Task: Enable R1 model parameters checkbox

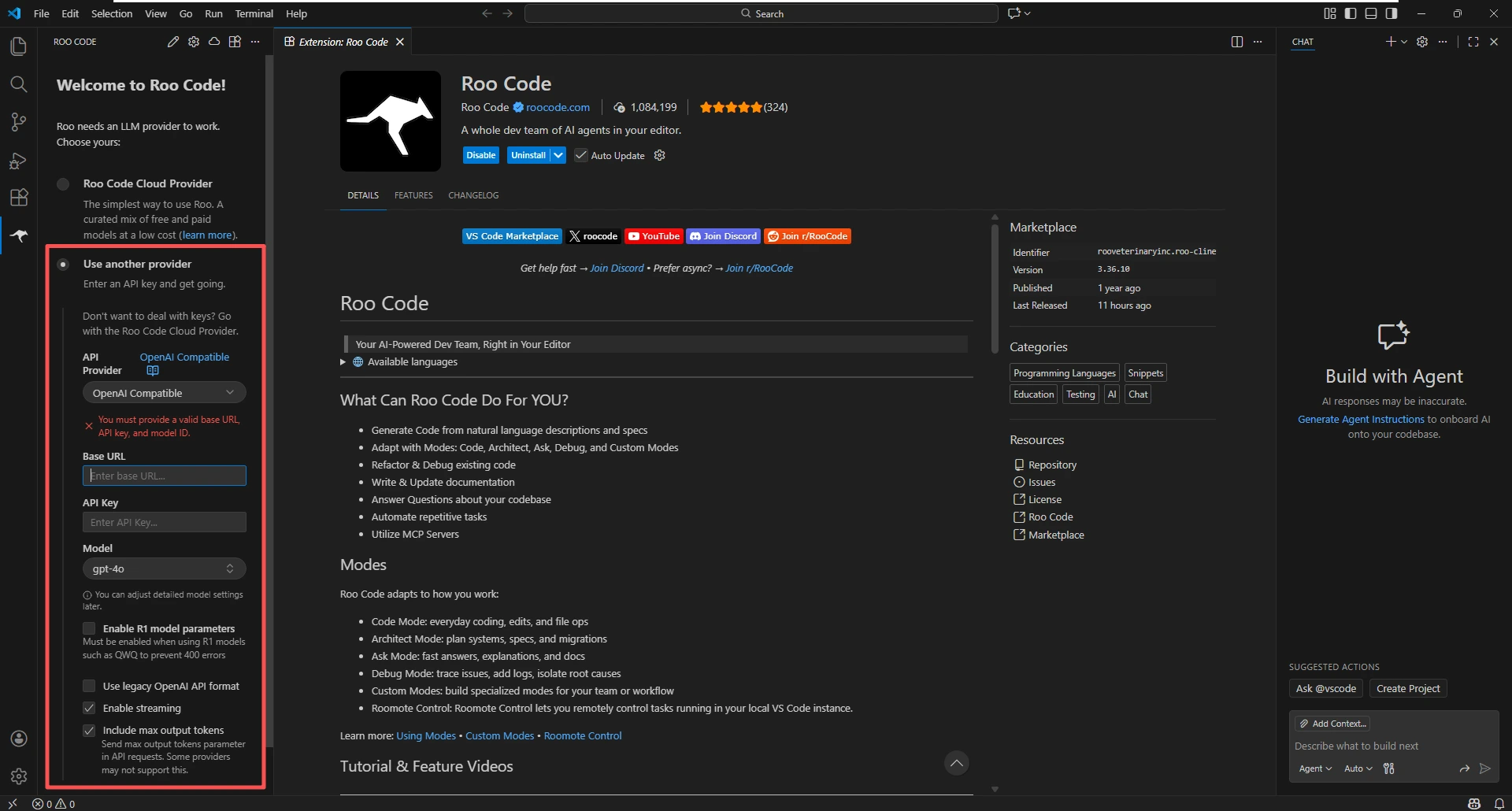Action: click(x=89, y=628)
